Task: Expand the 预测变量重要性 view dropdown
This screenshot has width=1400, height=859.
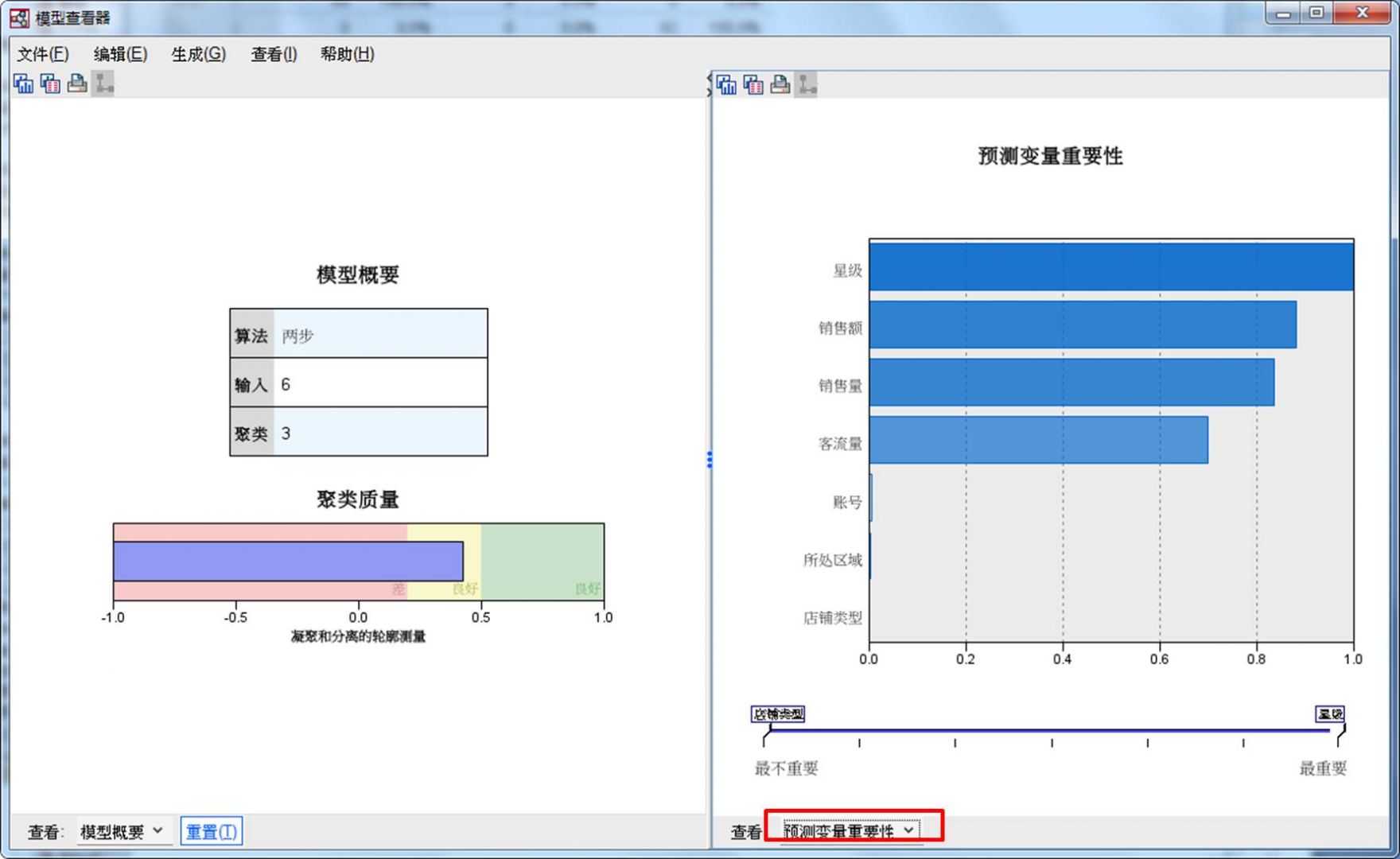Action: click(850, 831)
